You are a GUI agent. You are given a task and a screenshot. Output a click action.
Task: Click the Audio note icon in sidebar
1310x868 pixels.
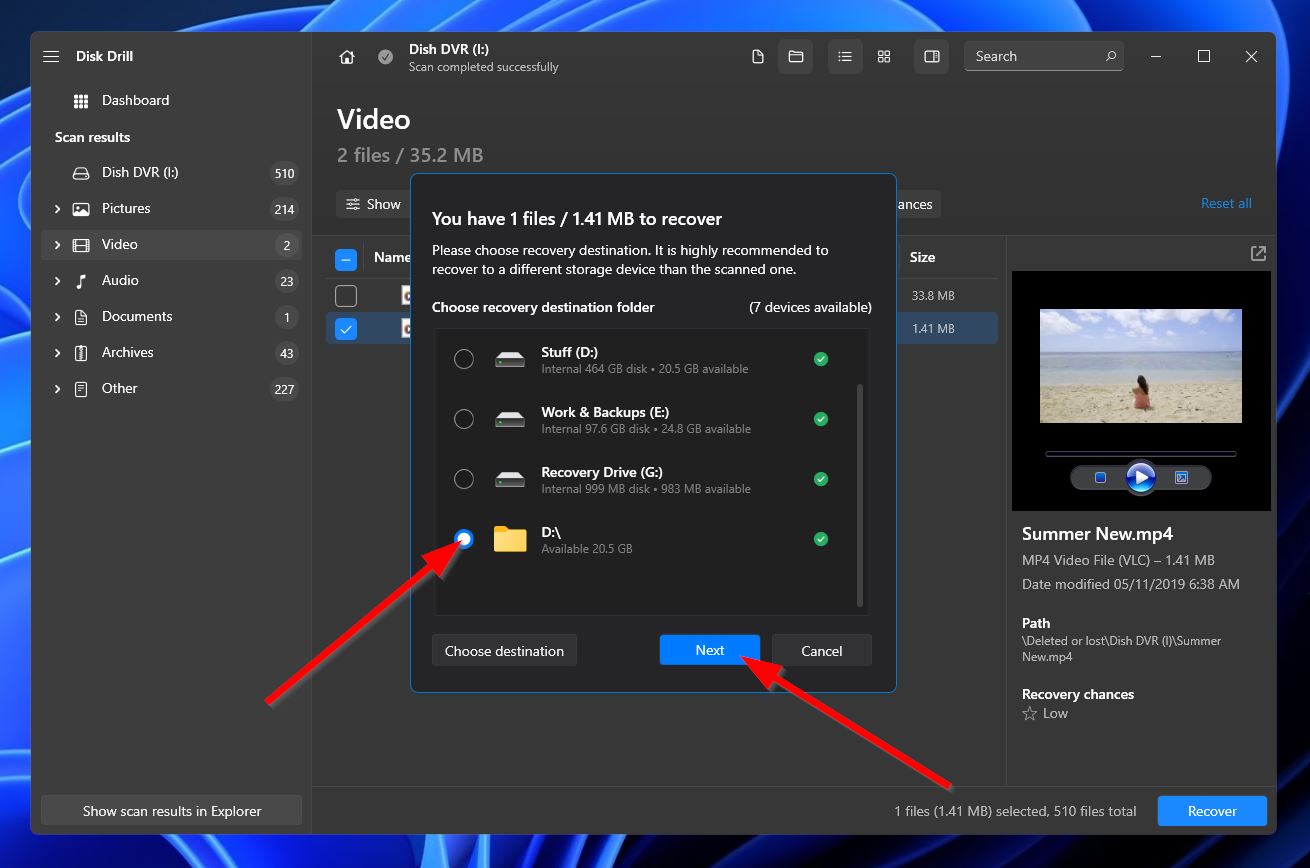[81, 281]
